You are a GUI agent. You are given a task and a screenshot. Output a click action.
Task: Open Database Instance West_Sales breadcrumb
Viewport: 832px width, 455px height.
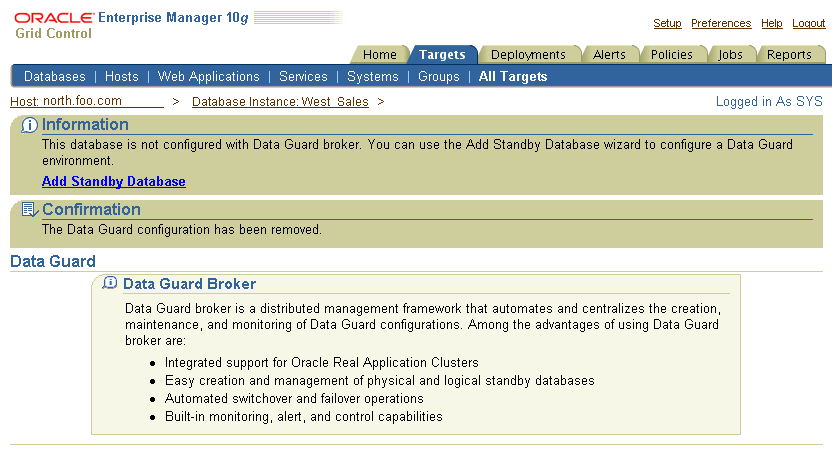[280, 102]
